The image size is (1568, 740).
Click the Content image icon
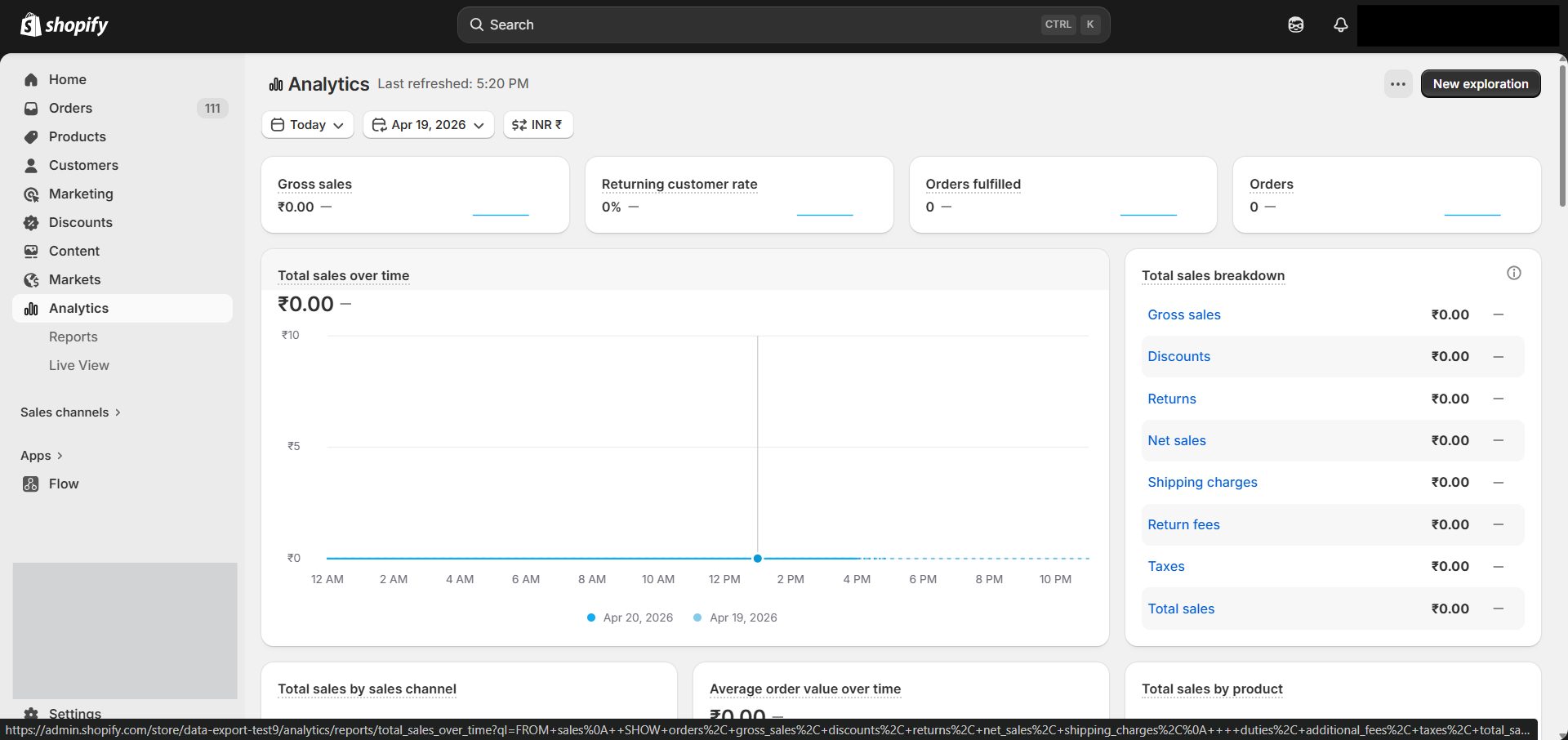pos(31,251)
